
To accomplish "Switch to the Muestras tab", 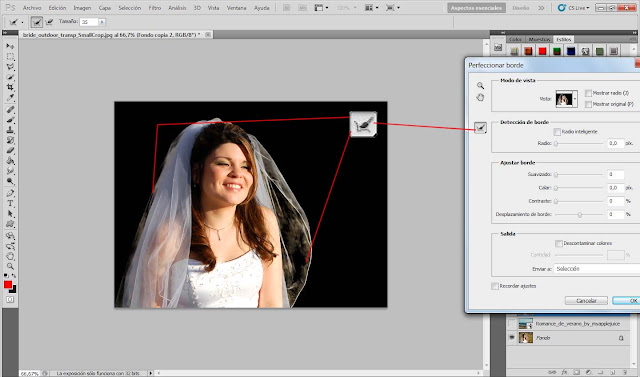I will click(539, 40).
